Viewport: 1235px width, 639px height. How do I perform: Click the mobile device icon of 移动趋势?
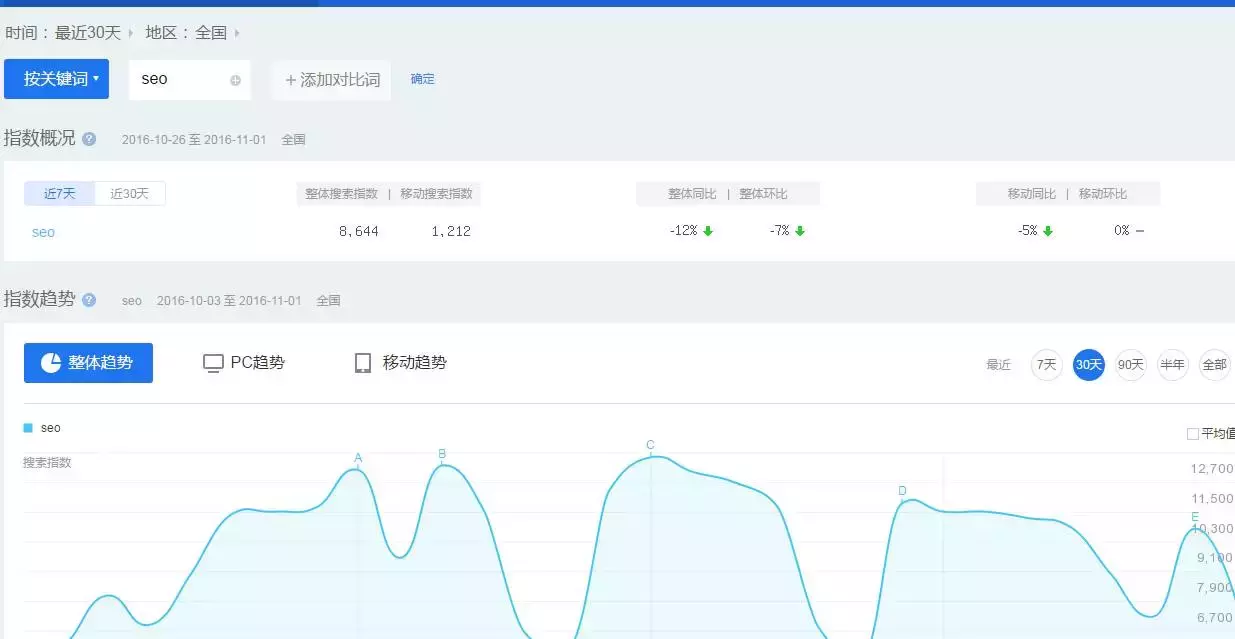pyautogui.click(x=363, y=363)
